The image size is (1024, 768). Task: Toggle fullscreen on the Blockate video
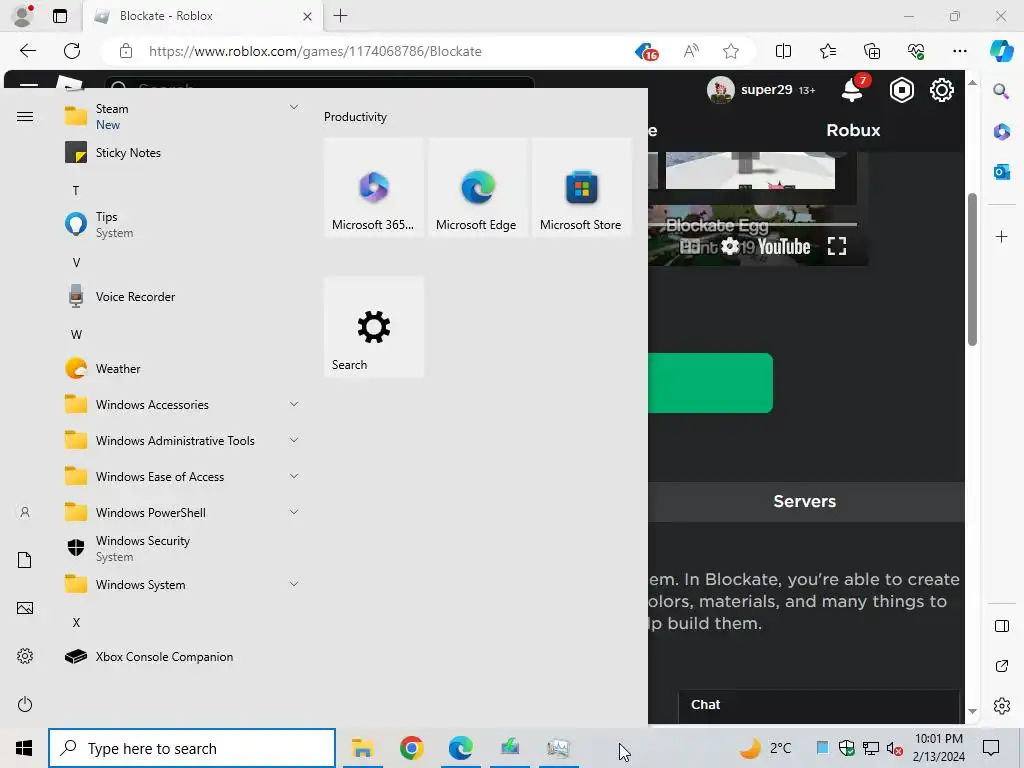(x=837, y=246)
